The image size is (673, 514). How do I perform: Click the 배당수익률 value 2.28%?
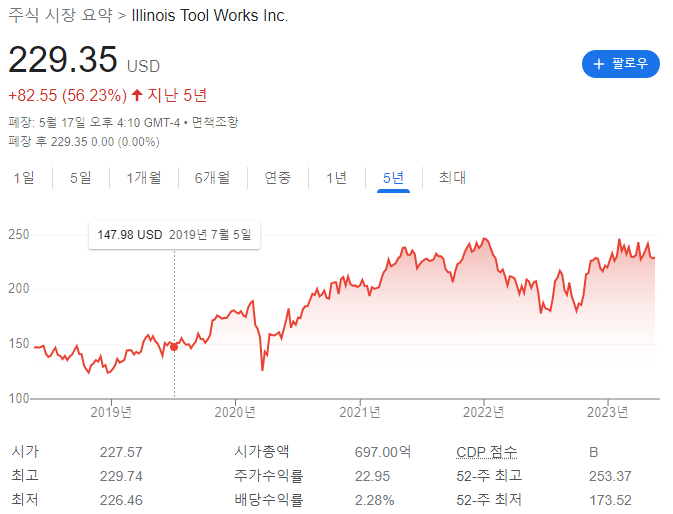pyautogui.click(x=375, y=500)
